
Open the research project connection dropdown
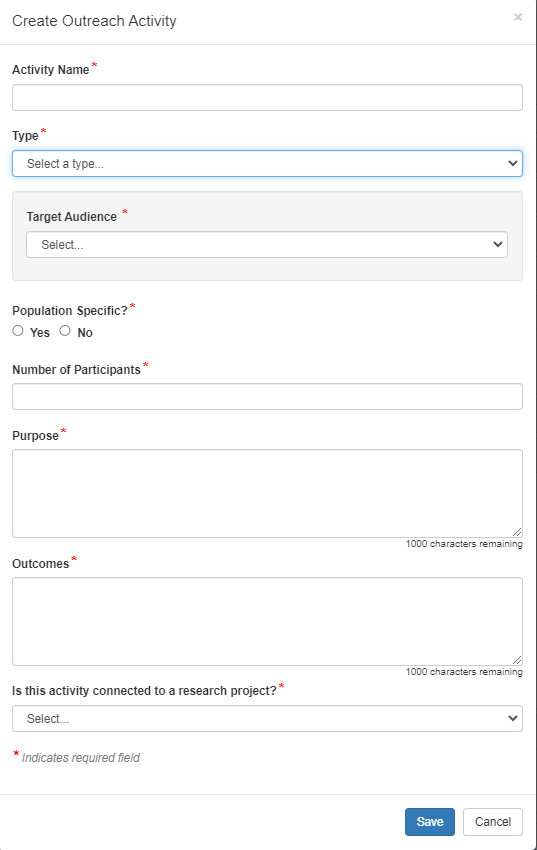click(267, 719)
